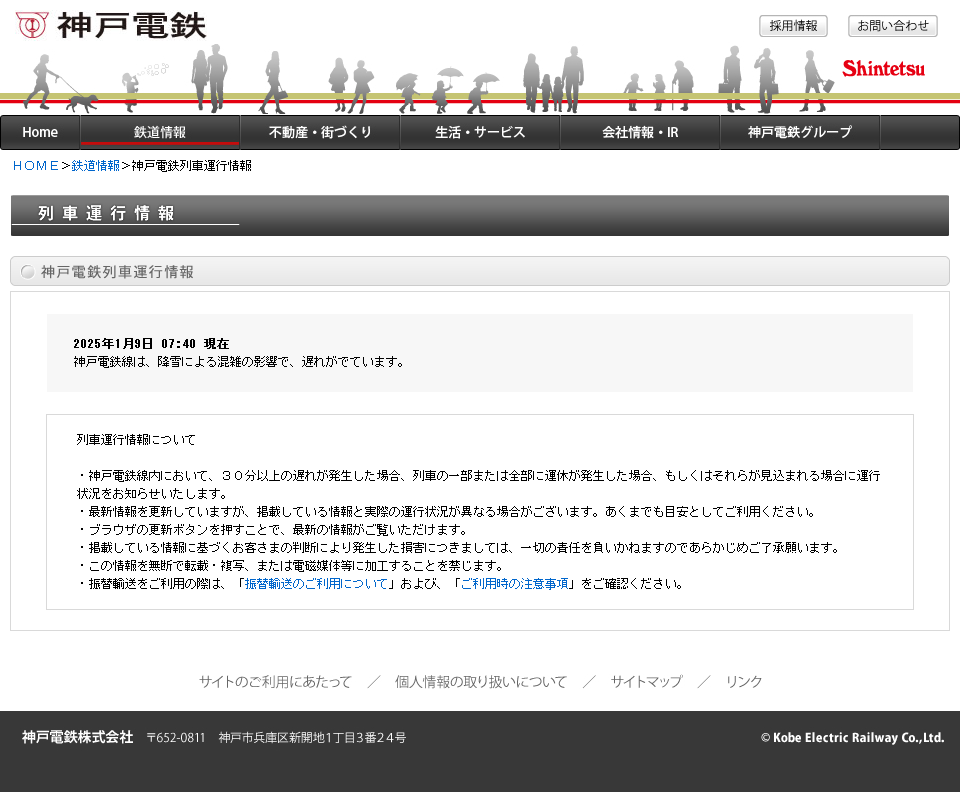Open the ご利用時の注意事項 link
The height and width of the screenshot is (792, 960).
(514, 584)
